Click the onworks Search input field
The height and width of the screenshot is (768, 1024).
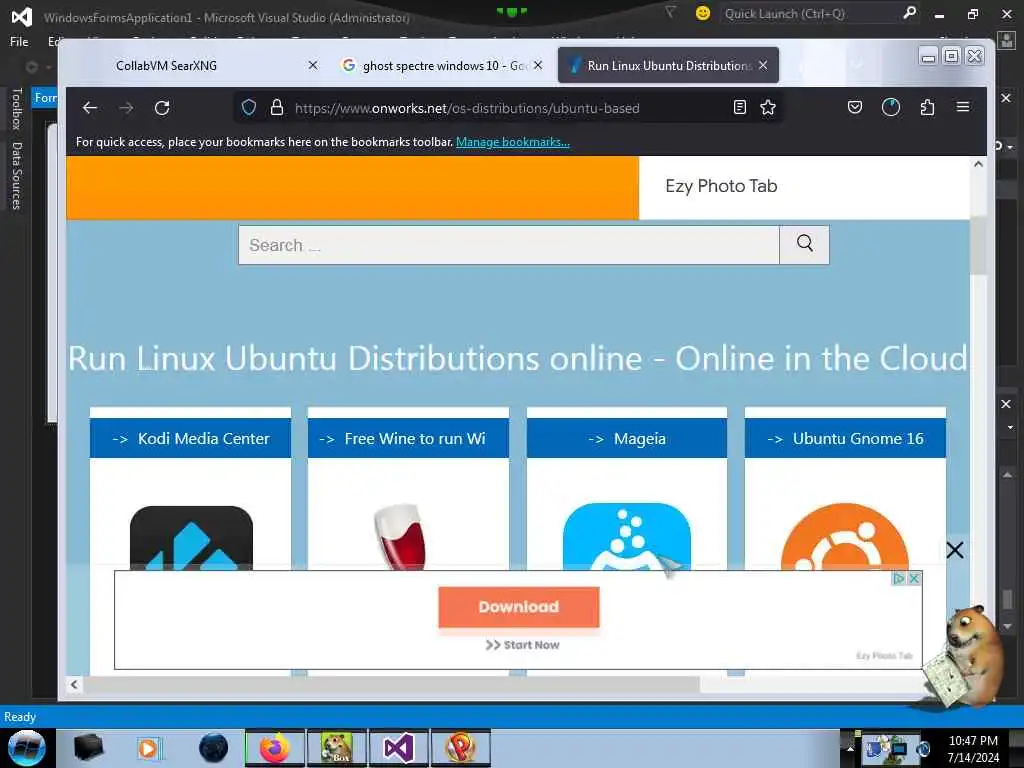(x=509, y=245)
